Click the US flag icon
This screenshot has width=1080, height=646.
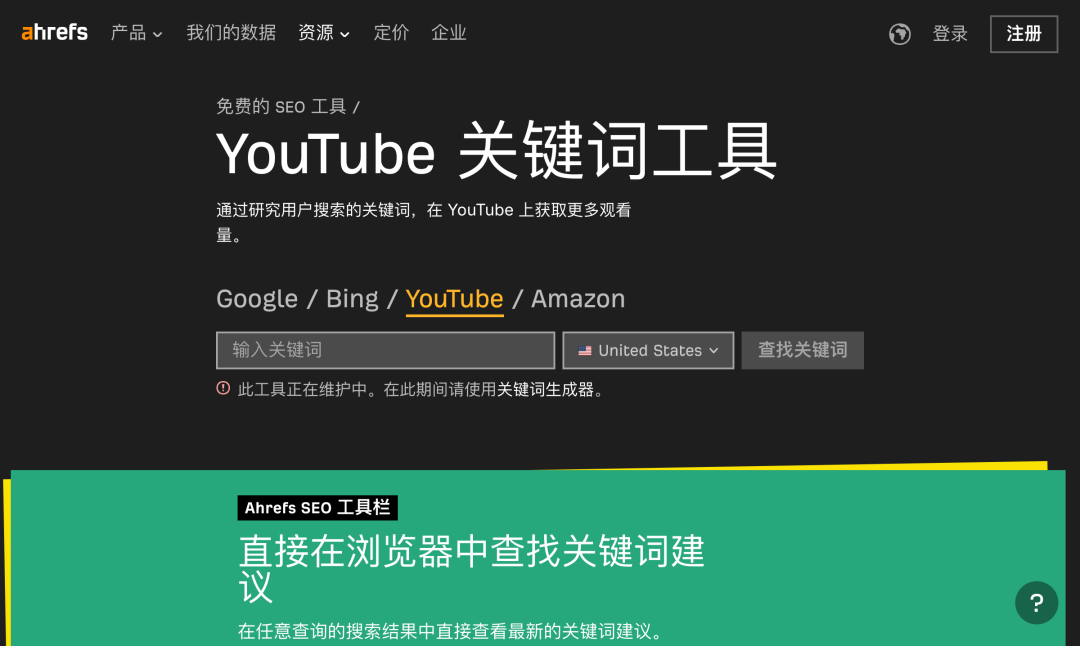tap(585, 351)
